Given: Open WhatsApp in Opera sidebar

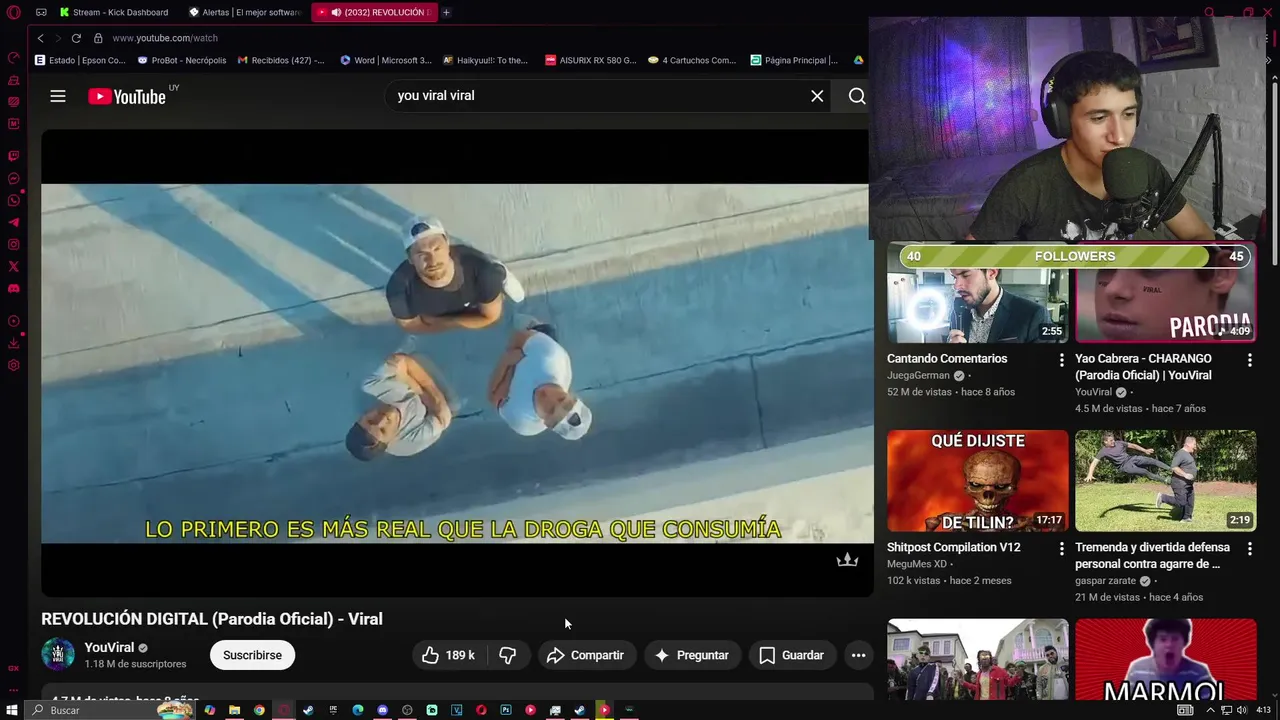Looking at the screenshot, I should [x=13, y=201].
